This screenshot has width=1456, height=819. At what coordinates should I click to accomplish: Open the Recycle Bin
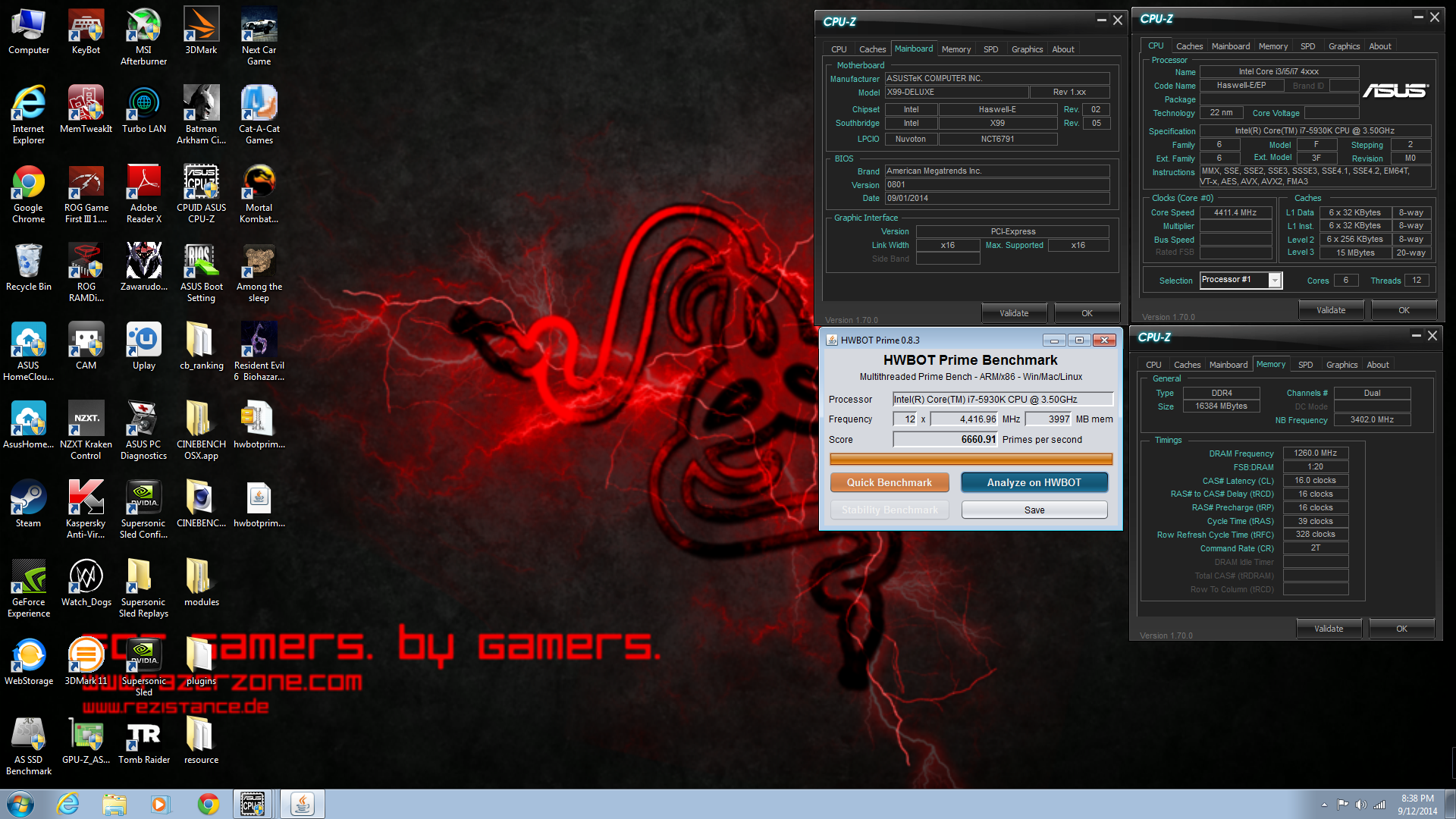coord(28,268)
